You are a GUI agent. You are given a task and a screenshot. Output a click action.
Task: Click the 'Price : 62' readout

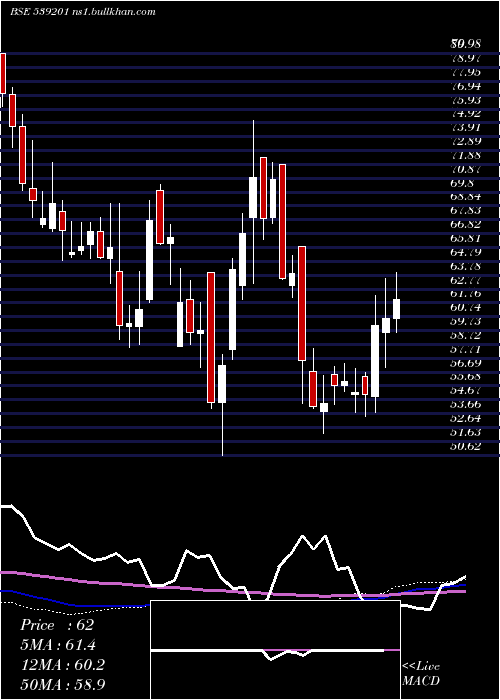[x=57, y=625]
